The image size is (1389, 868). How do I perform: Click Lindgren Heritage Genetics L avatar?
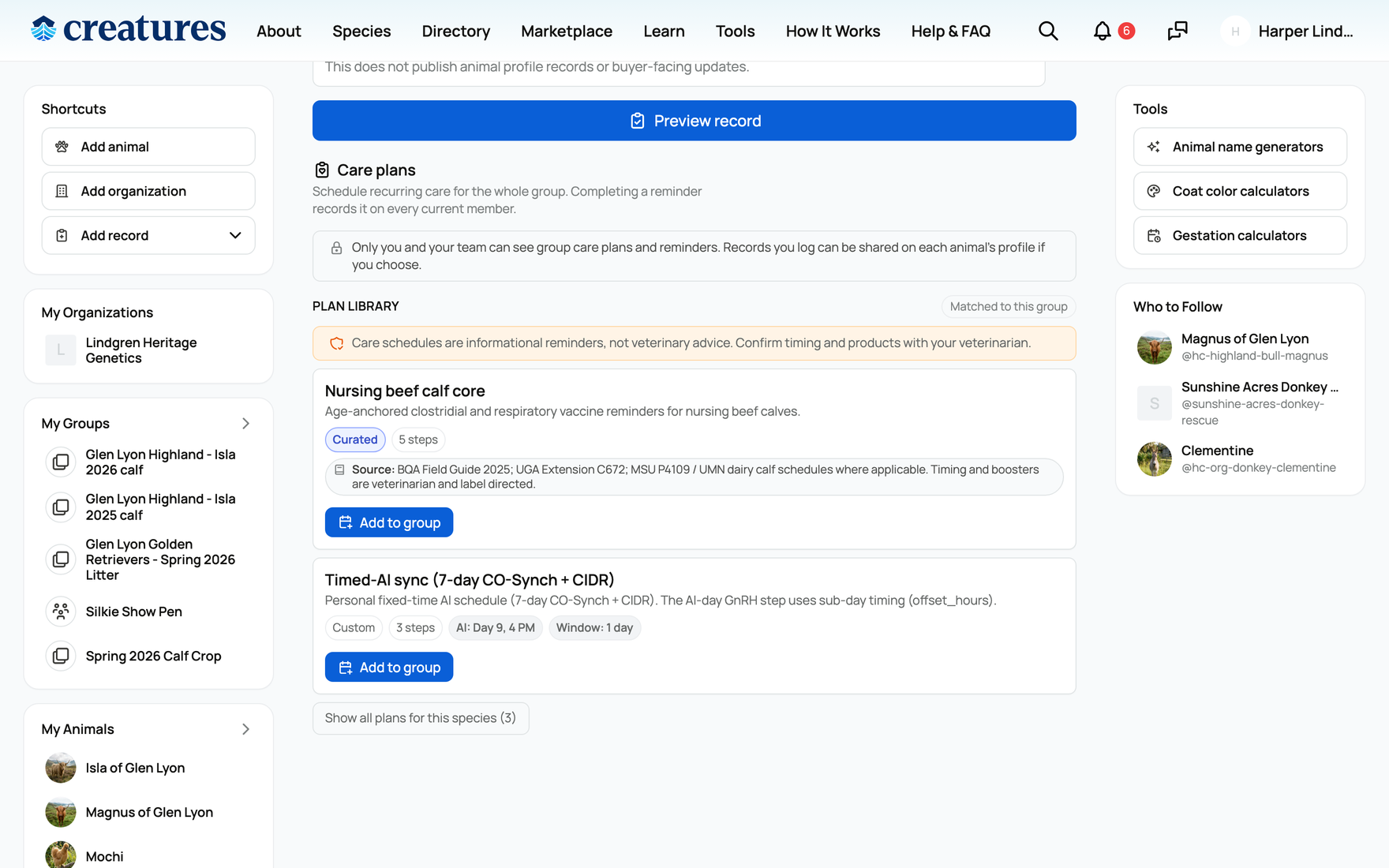coord(61,350)
